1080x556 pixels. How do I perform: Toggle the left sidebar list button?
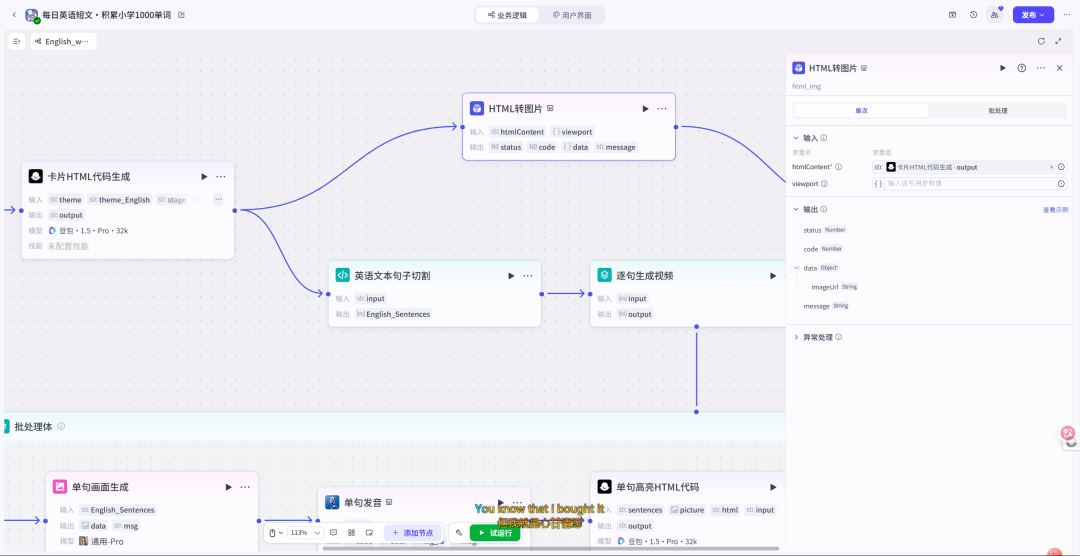pyautogui.click(x=17, y=41)
